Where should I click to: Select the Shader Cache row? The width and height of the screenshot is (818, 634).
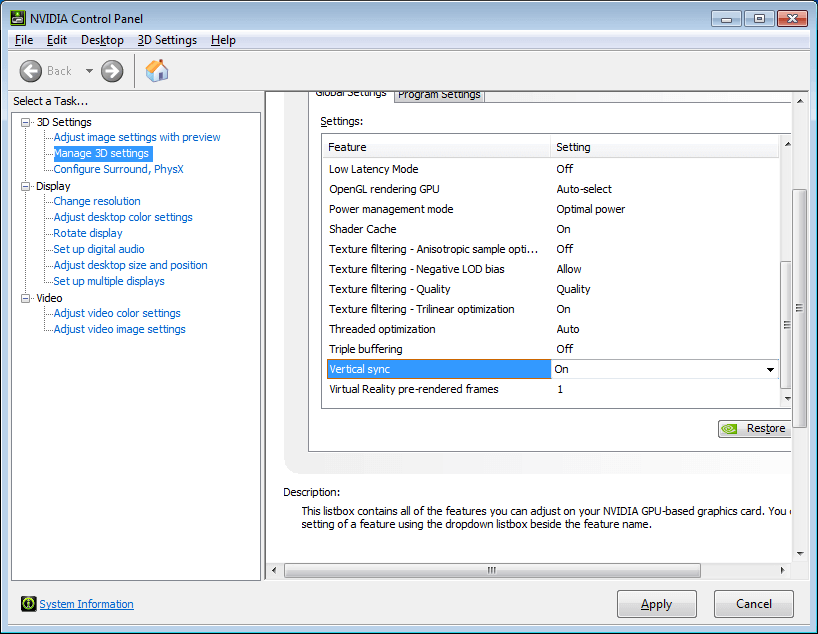click(551, 229)
